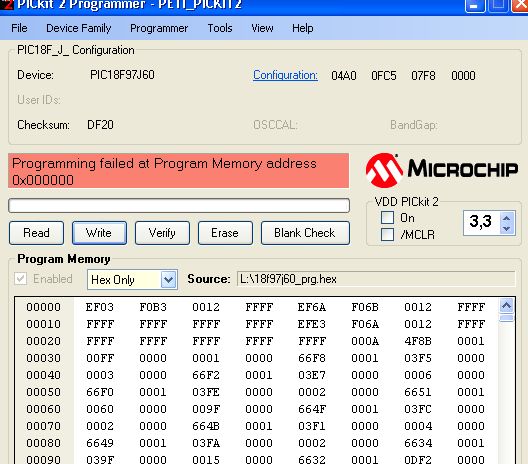Screen dimensions: 528x464
Task: Toggle Program Memory Enabled checkbox
Action: click(x=21, y=278)
